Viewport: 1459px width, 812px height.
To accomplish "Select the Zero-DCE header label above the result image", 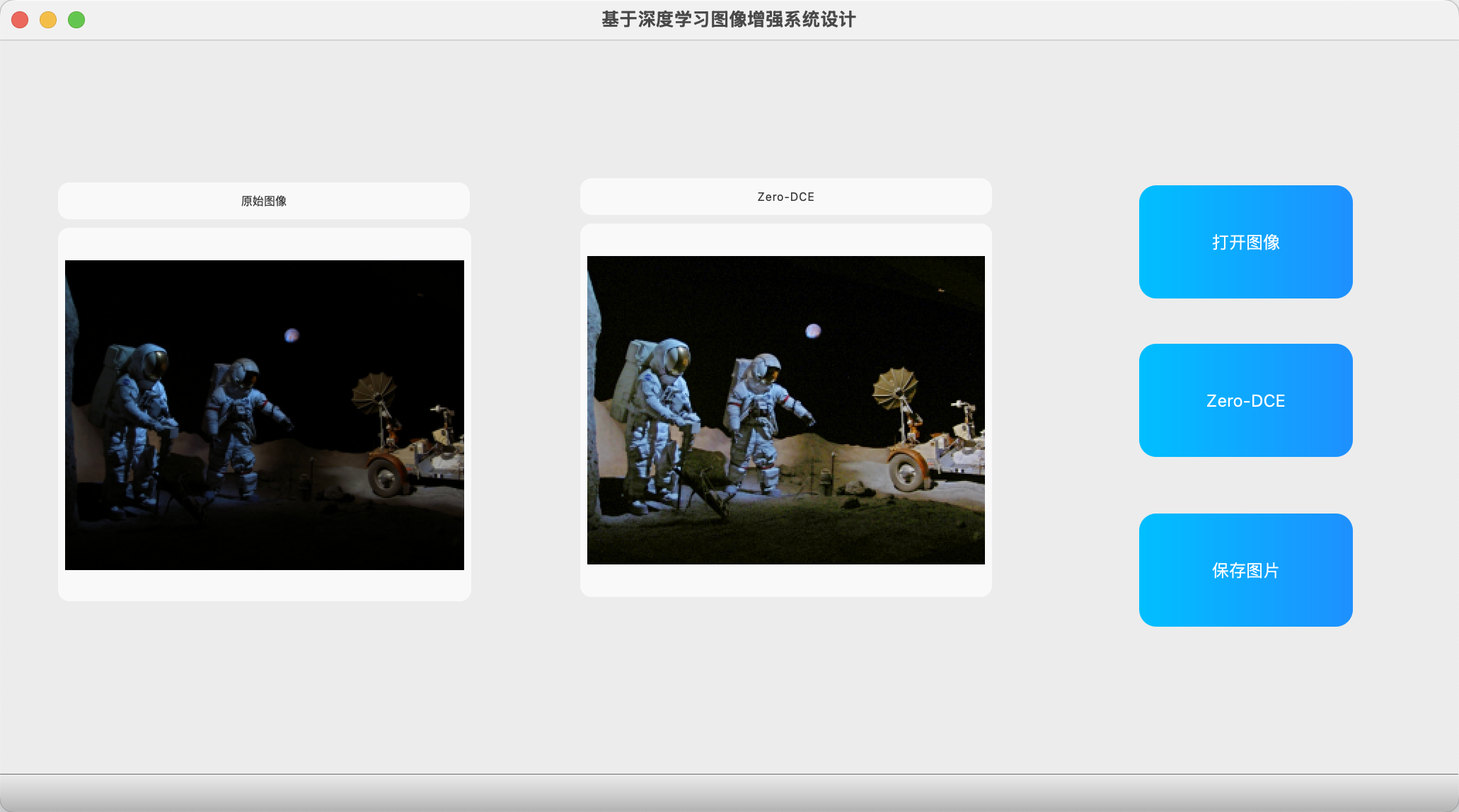I will tap(785, 197).
